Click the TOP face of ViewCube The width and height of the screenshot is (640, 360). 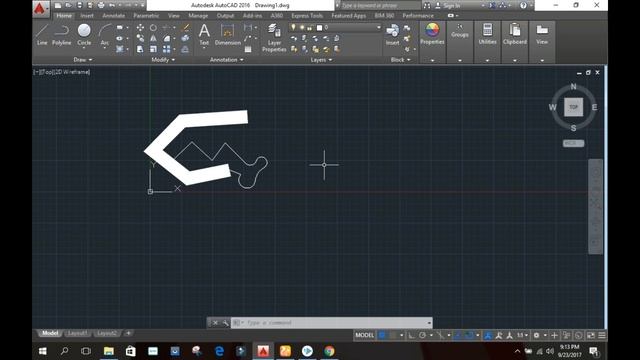tap(573, 107)
